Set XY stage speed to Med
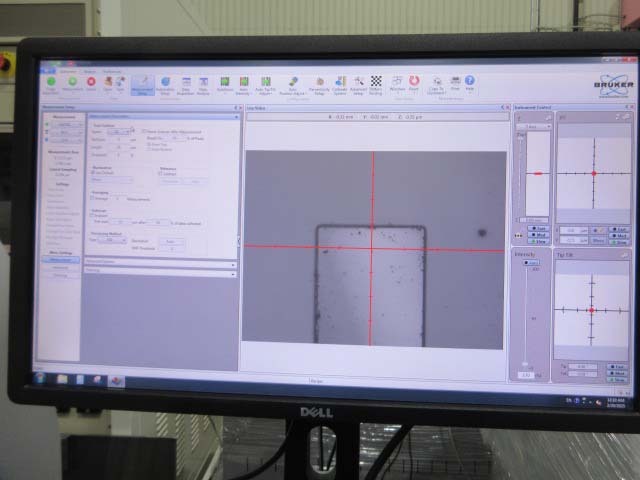This screenshot has width=640, height=480. point(619,236)
